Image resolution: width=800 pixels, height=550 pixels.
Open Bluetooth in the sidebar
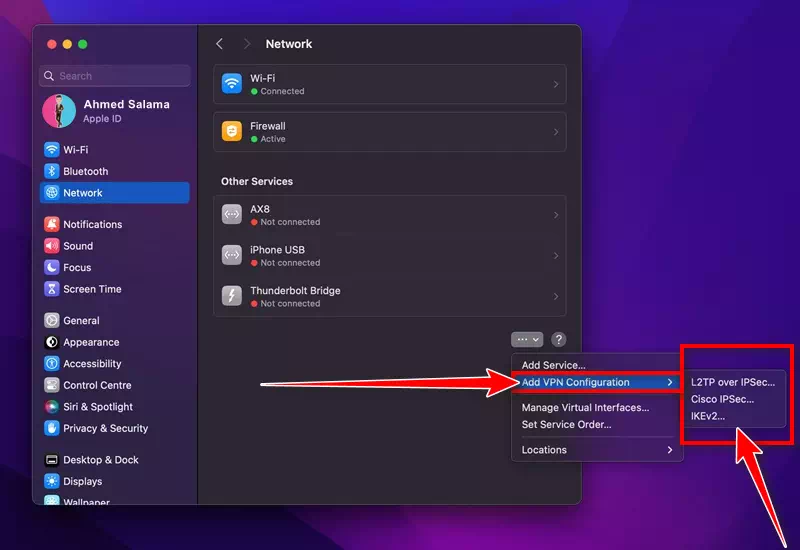(x=114, y=171)
